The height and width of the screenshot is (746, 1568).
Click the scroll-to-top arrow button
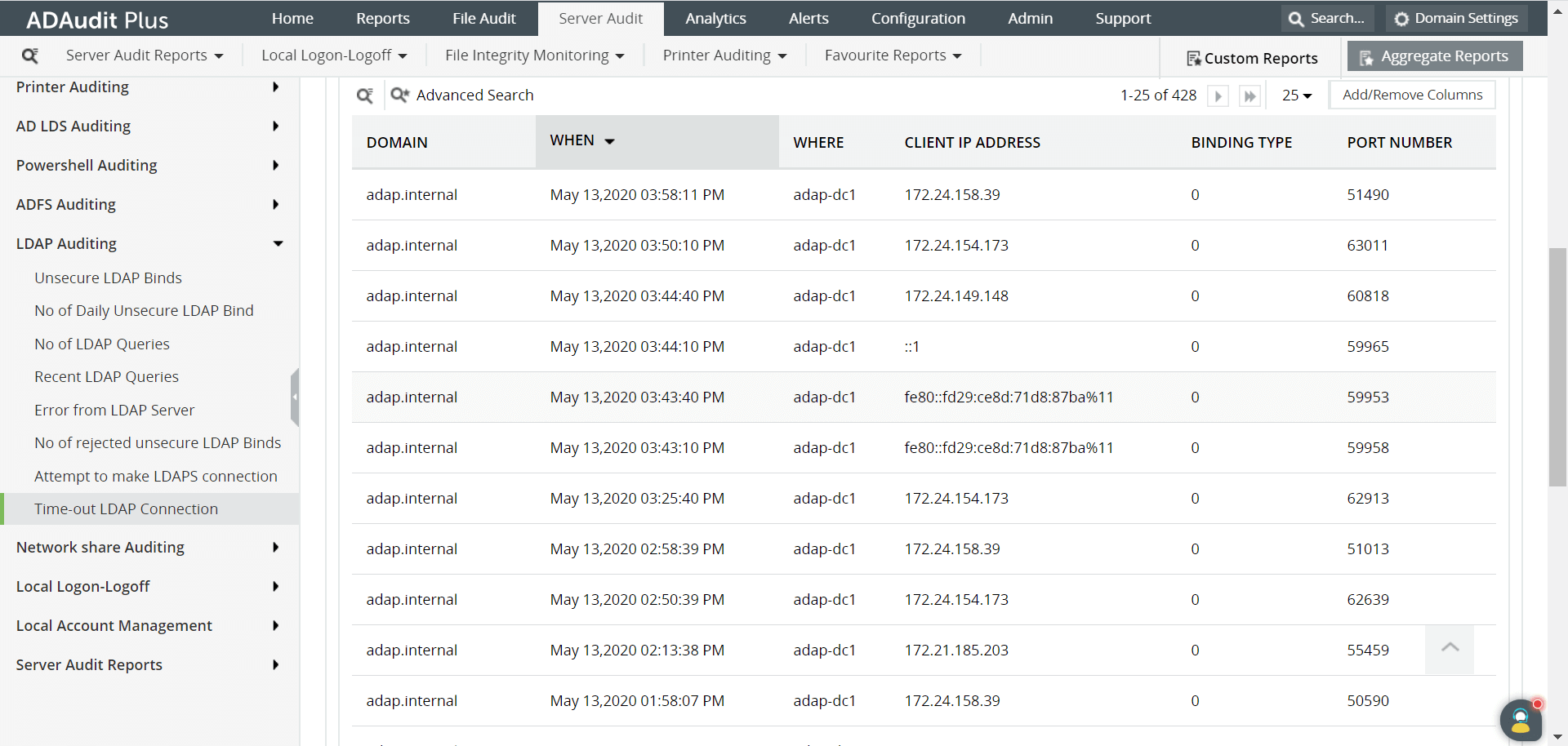click(1450, 650)
